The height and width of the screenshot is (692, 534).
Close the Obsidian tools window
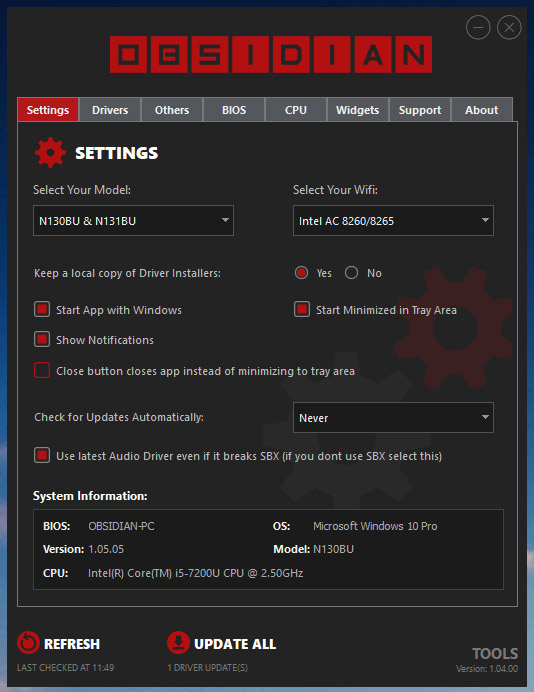(509, 27)
